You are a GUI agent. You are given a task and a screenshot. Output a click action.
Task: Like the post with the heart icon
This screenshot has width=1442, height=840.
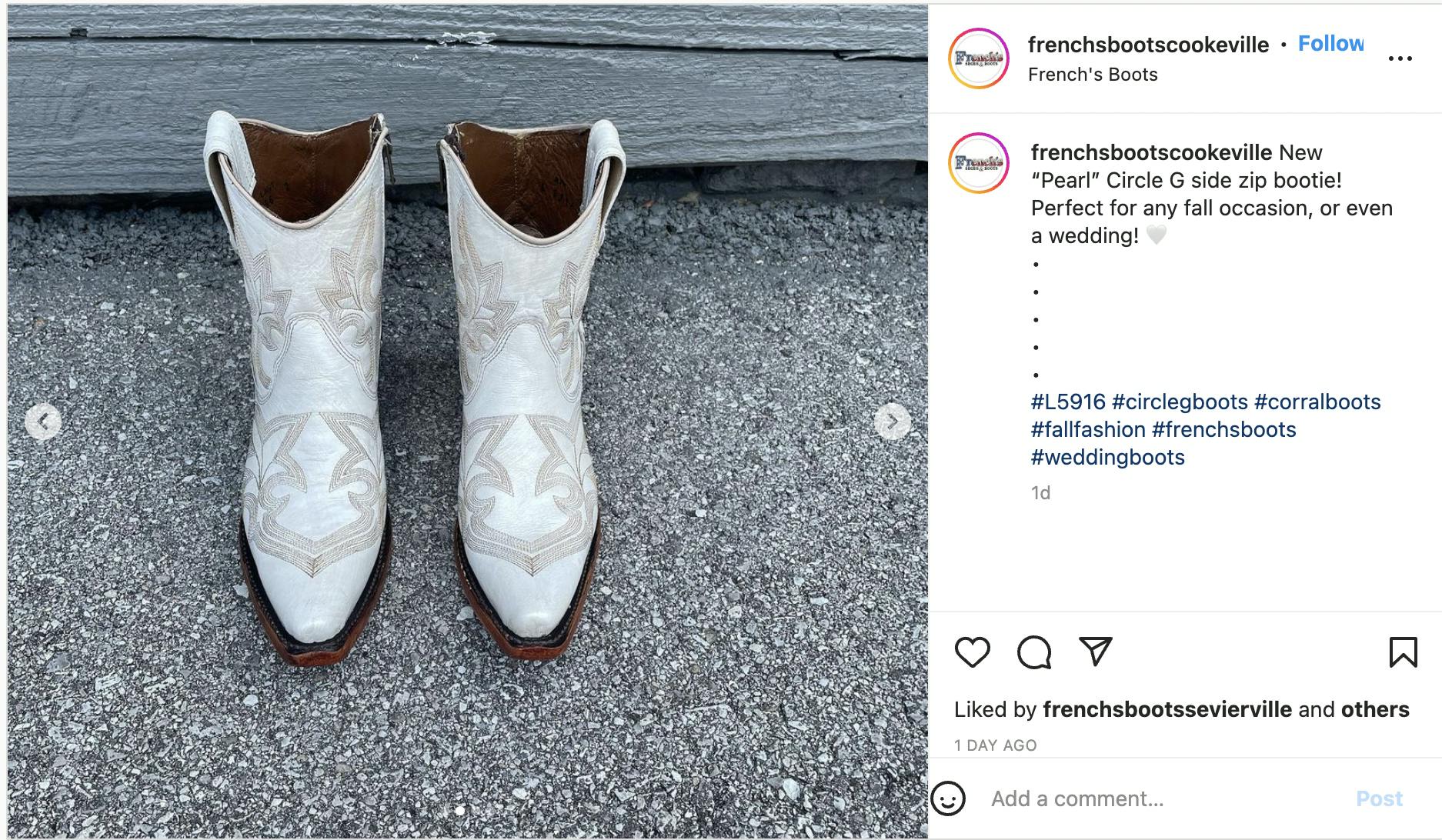pyautogui.click(x=972, y=652)
